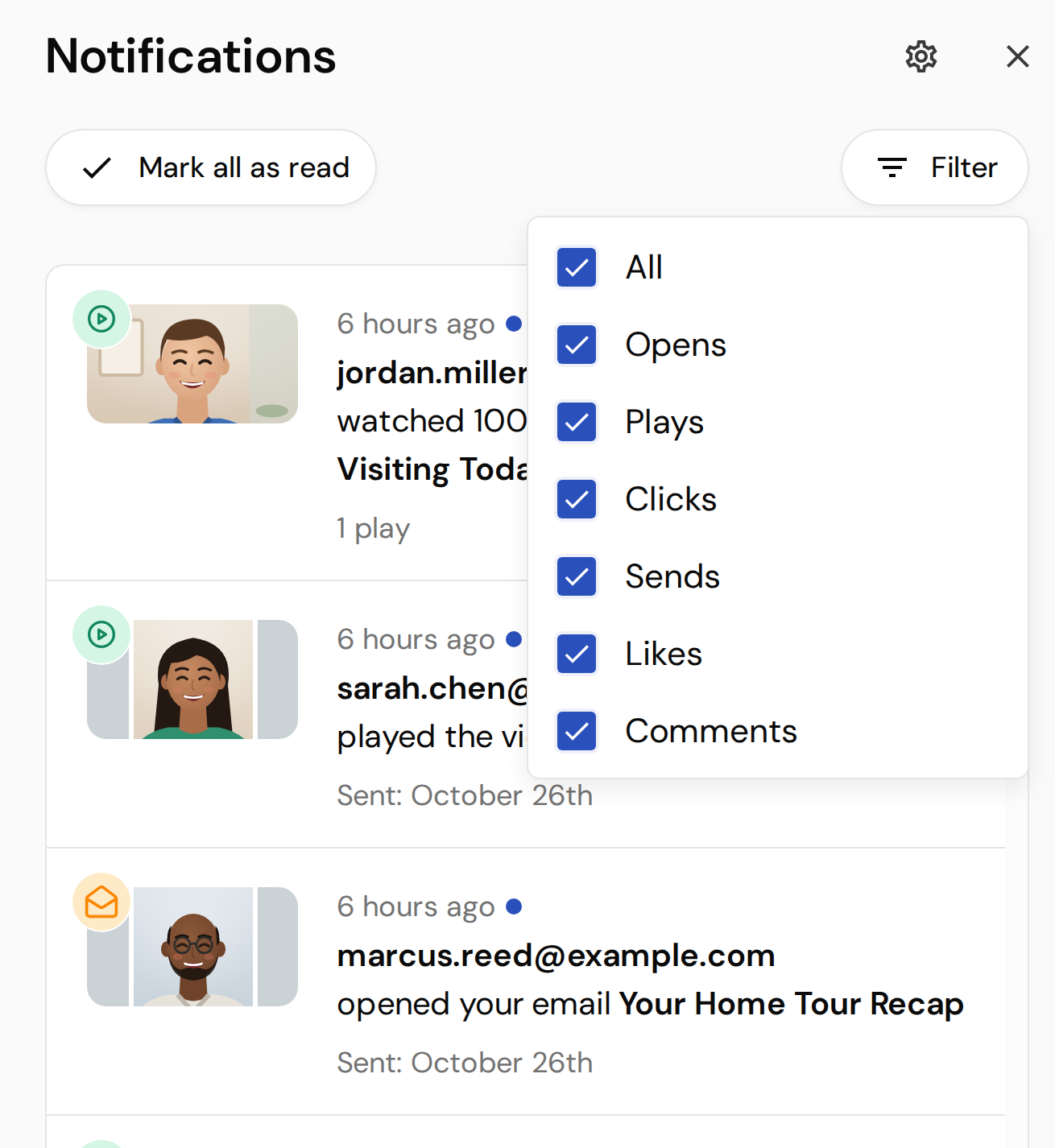Screen dimensions: 1055x1148
Task: Click the Notifications heading
Action: (x=191, y=56)
